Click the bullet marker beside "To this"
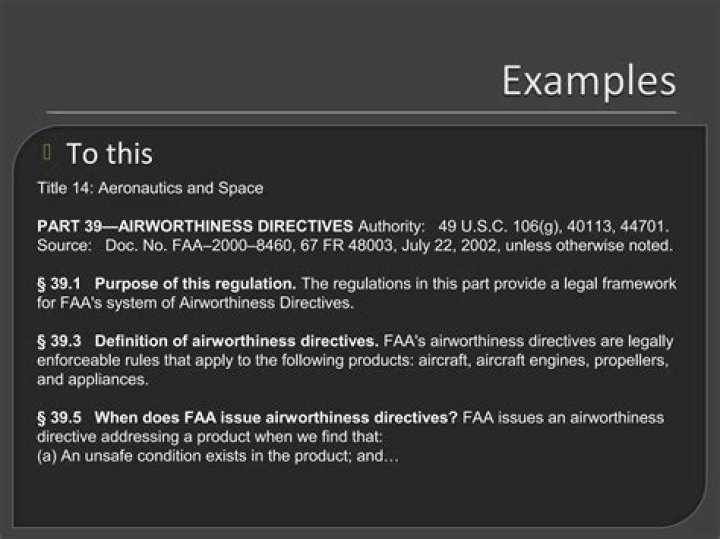 click(x=47, y=152)
